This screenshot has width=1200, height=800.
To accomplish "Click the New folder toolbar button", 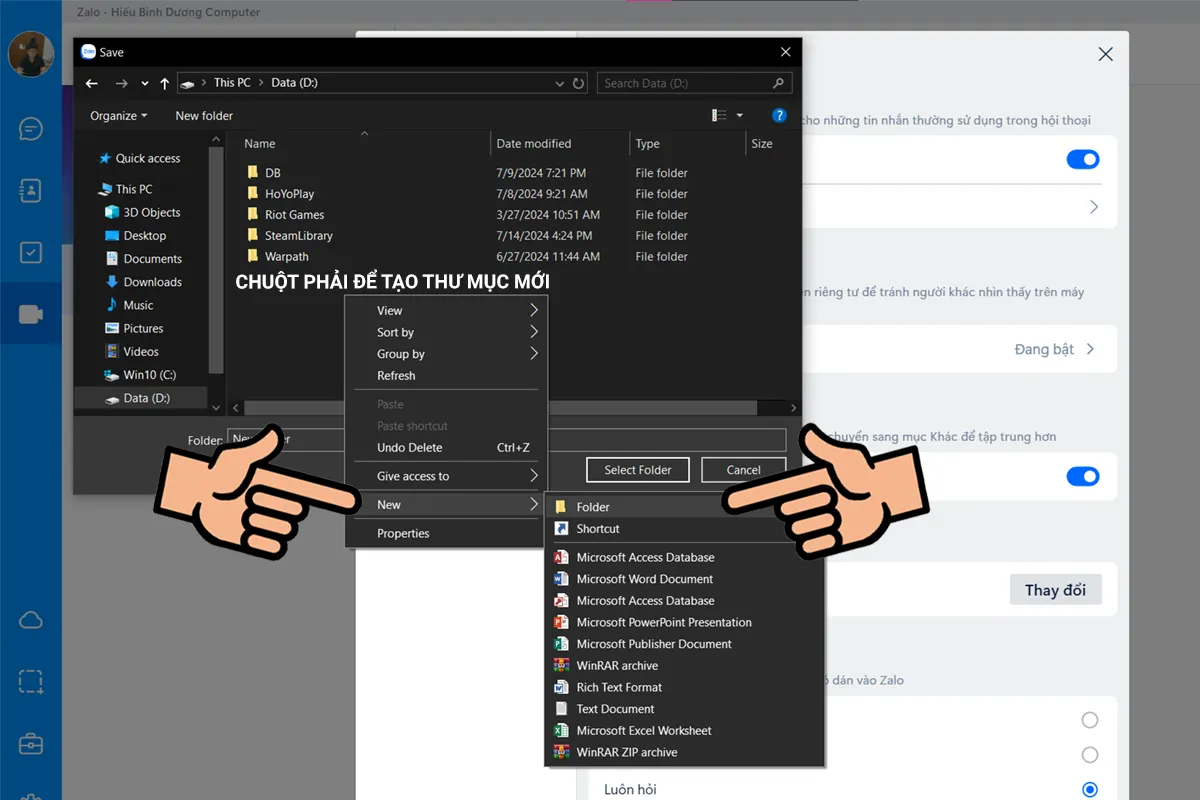I will click(x=204, y=116).
